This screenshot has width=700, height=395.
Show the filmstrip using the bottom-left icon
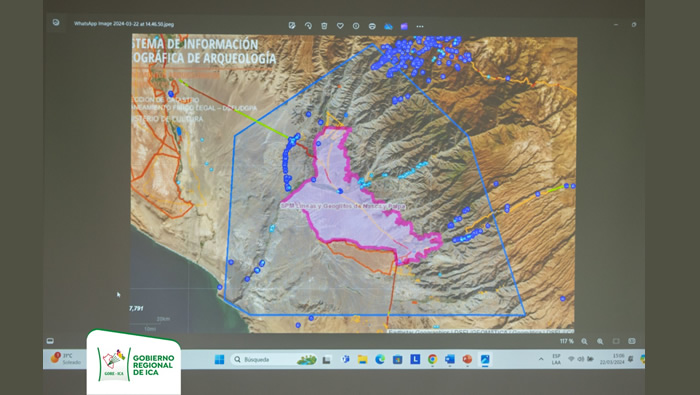50,341
